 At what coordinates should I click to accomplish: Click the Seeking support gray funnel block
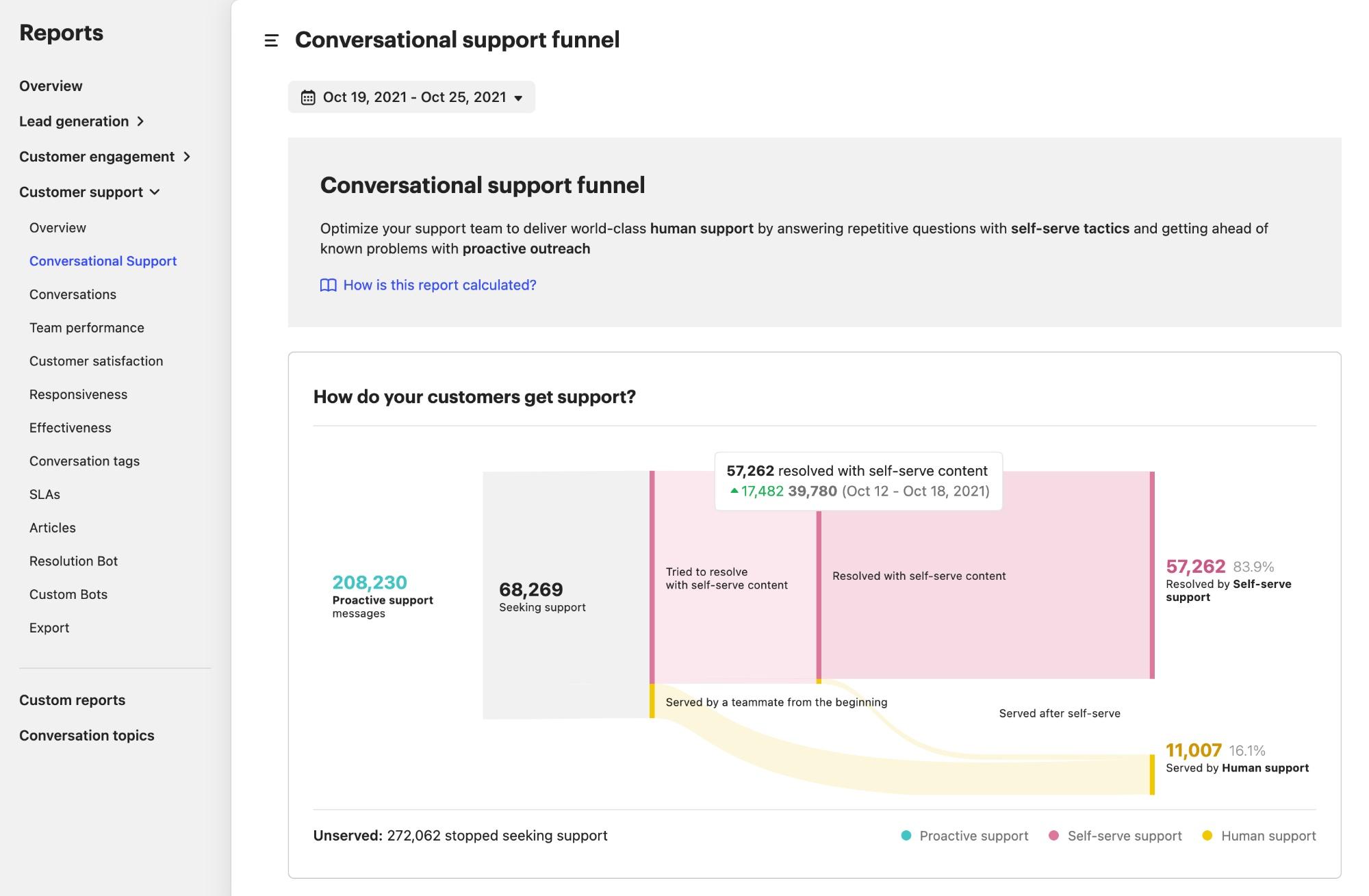[x=566, y=595]
